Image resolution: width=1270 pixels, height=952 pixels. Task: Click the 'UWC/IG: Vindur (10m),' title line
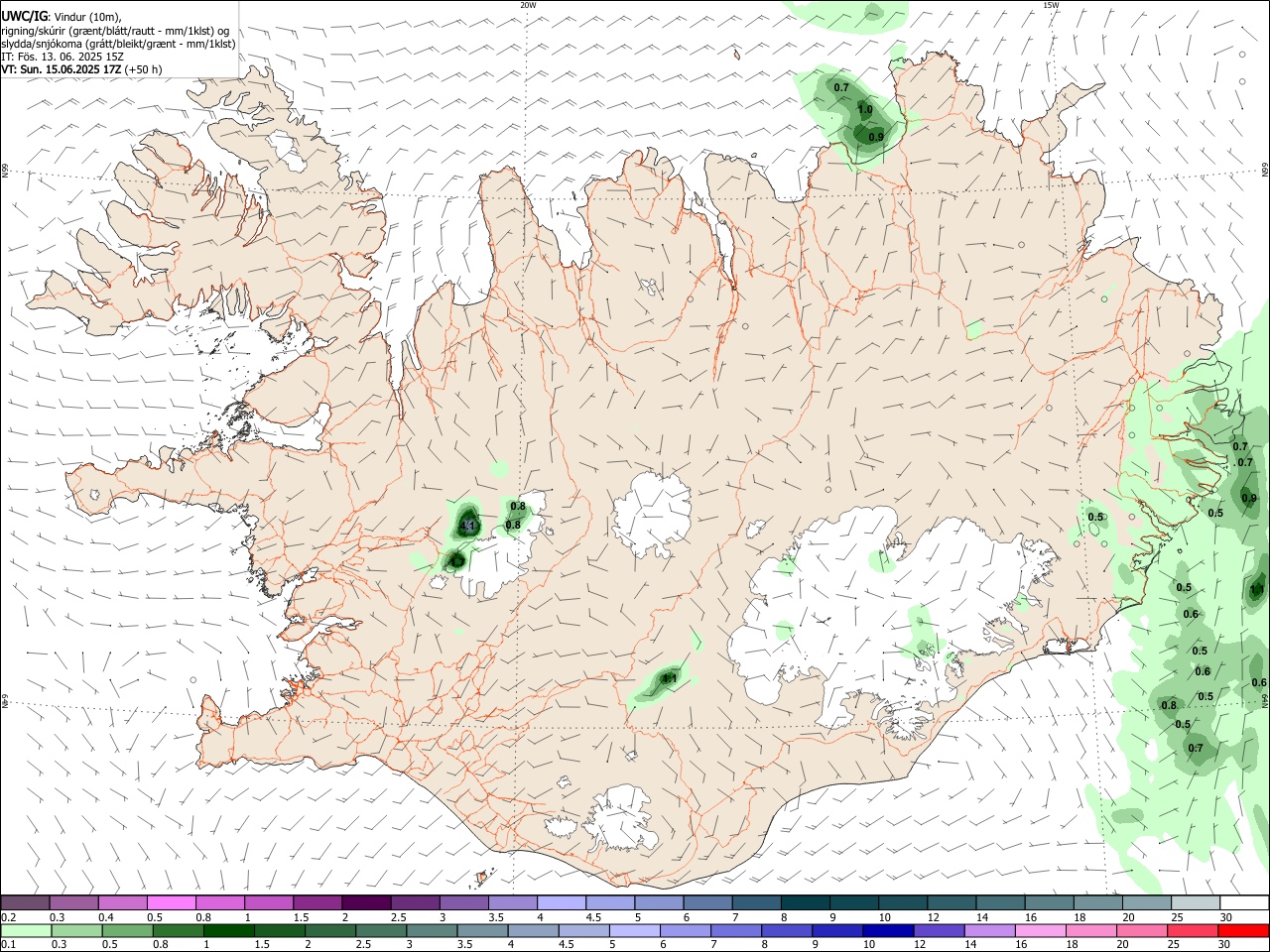(x=61, y=16)
